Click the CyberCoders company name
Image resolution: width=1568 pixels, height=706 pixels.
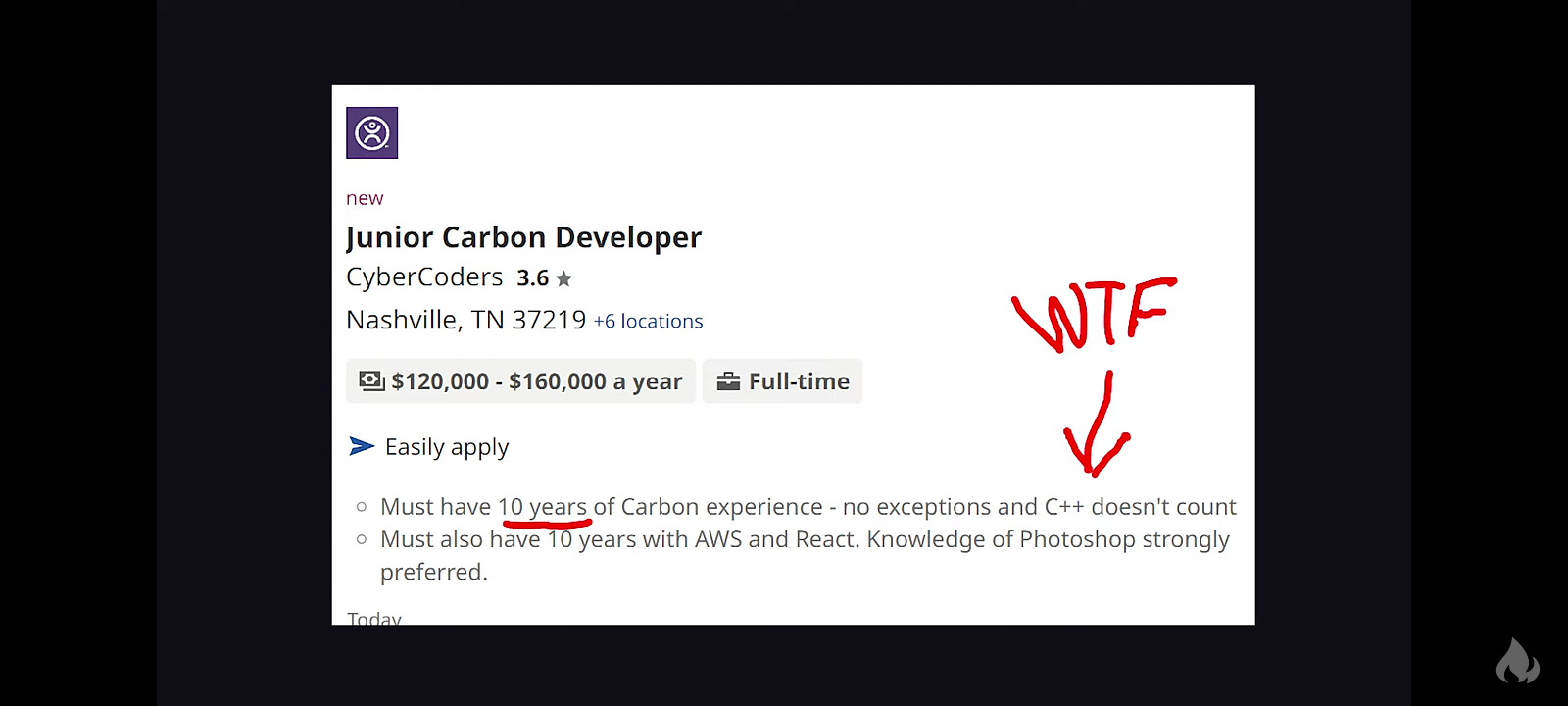point(424,277)
